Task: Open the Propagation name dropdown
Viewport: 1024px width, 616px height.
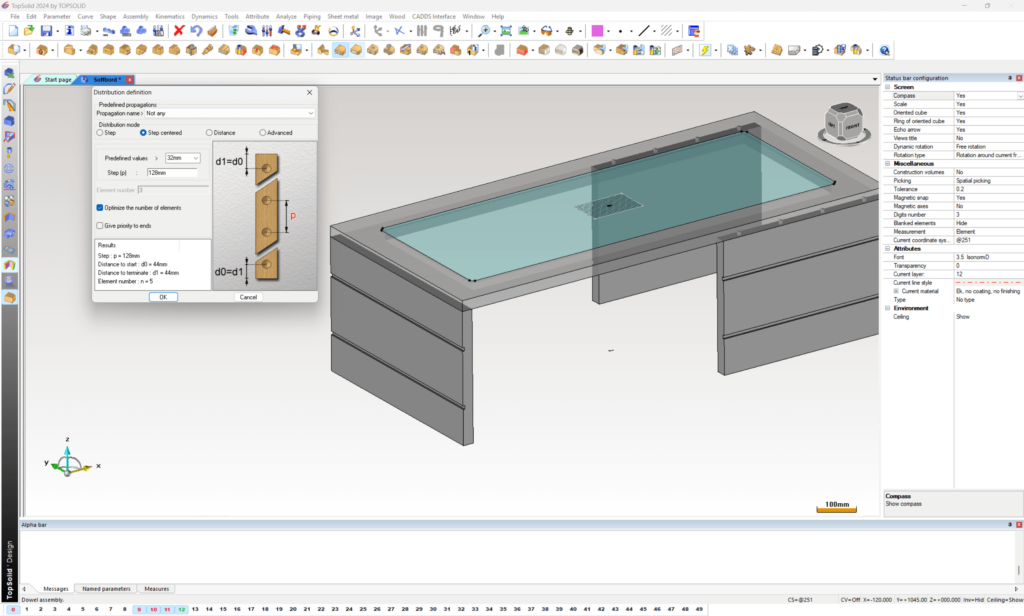Action: click(x=310, y=114)
